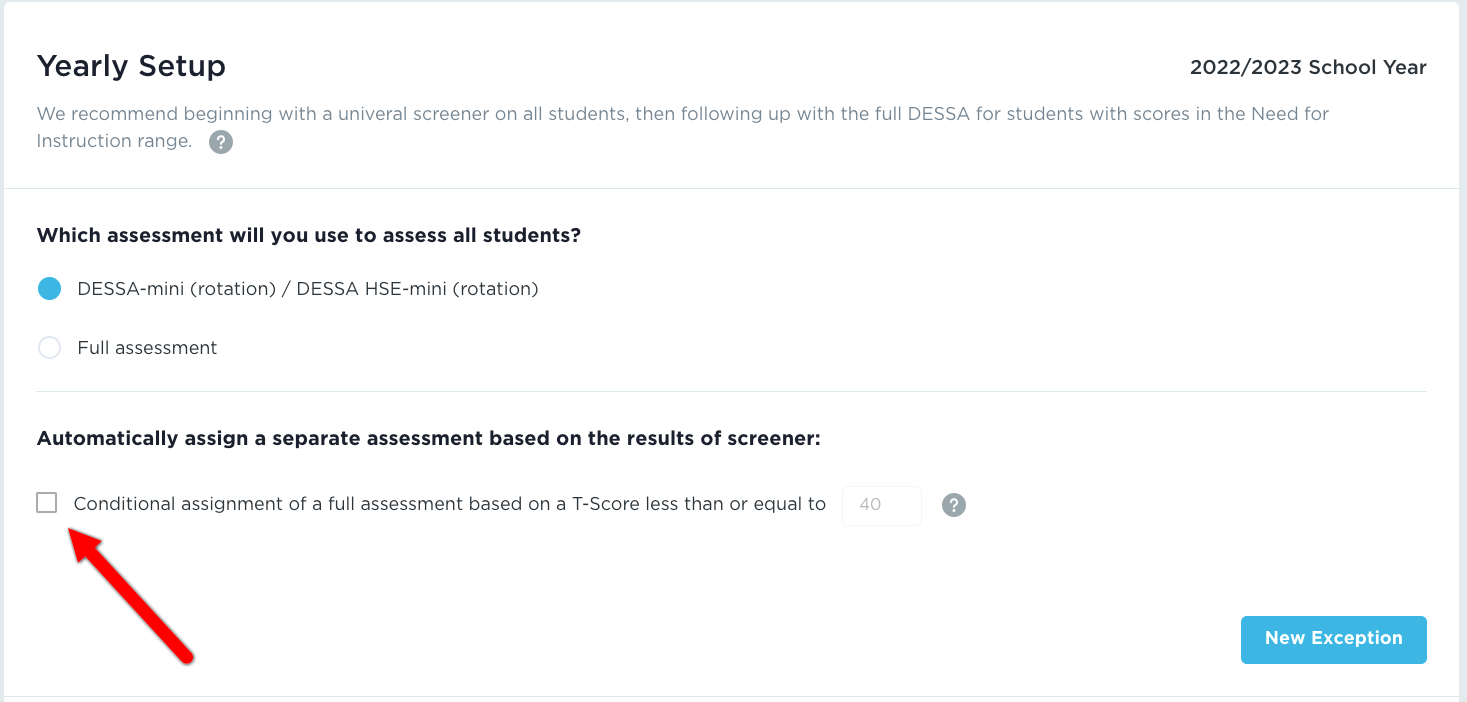Screen dimensions: 1467x702
Task: Click the 'Yearly Setup' heading
Action: click(x=131, y=66)
